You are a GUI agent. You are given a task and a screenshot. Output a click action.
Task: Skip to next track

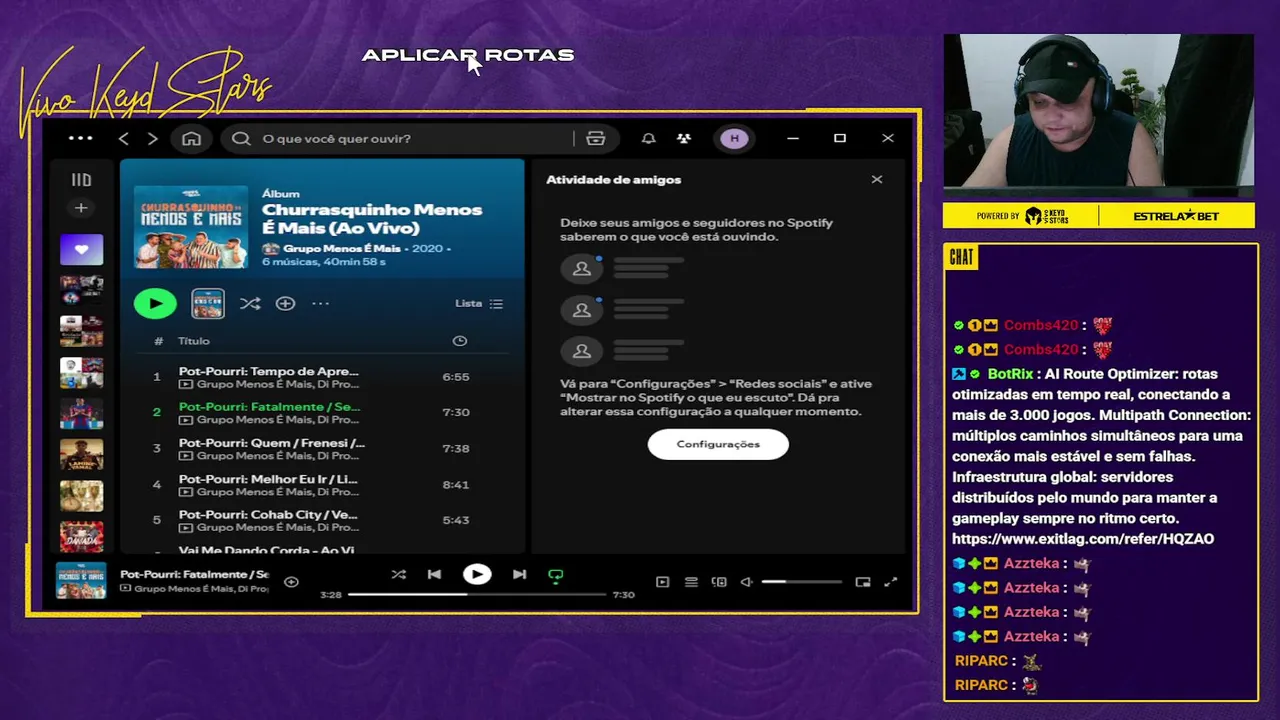519,574
